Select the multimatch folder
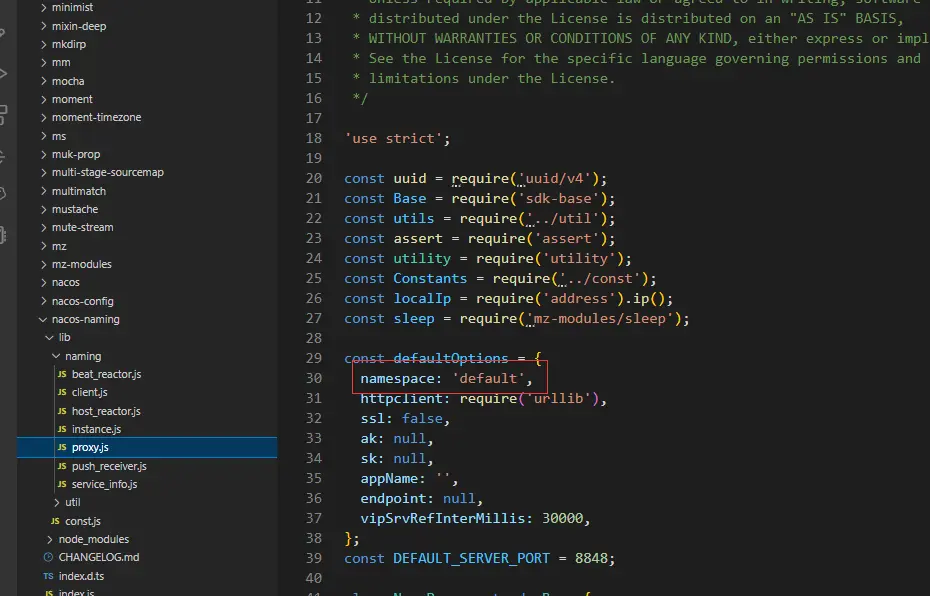Viewport: 930px width, 596px height. [x=79, y=191]
